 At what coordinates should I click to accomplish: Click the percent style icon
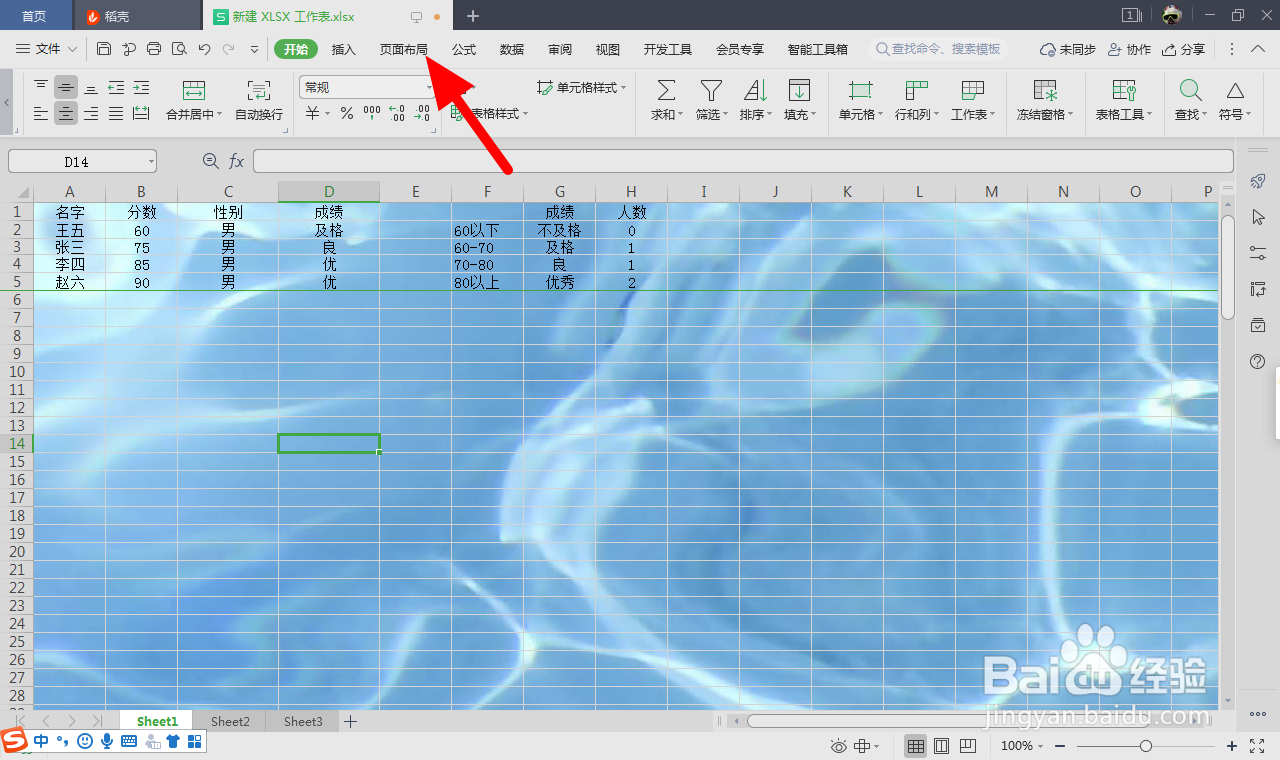coord(347,114)
